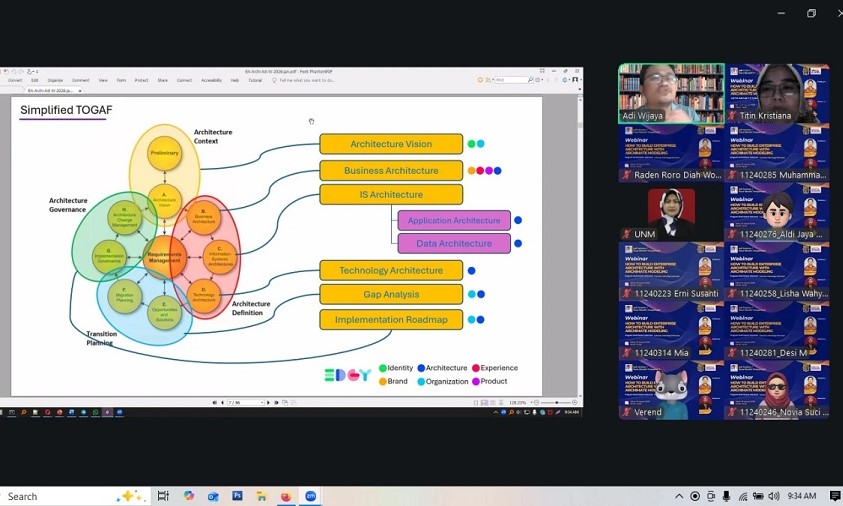Open the Comment menu tab
This screenshot has width=843, height=506.
point(80,80)
